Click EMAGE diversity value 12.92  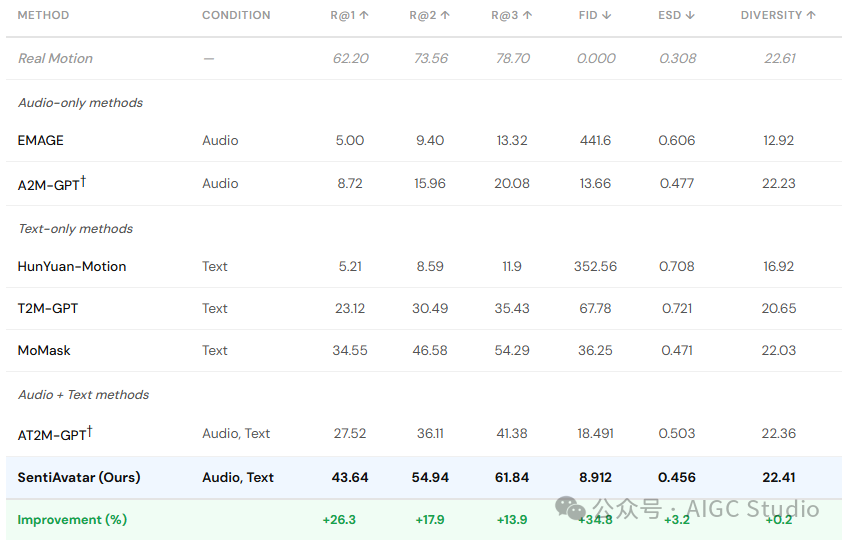point(778,140)
